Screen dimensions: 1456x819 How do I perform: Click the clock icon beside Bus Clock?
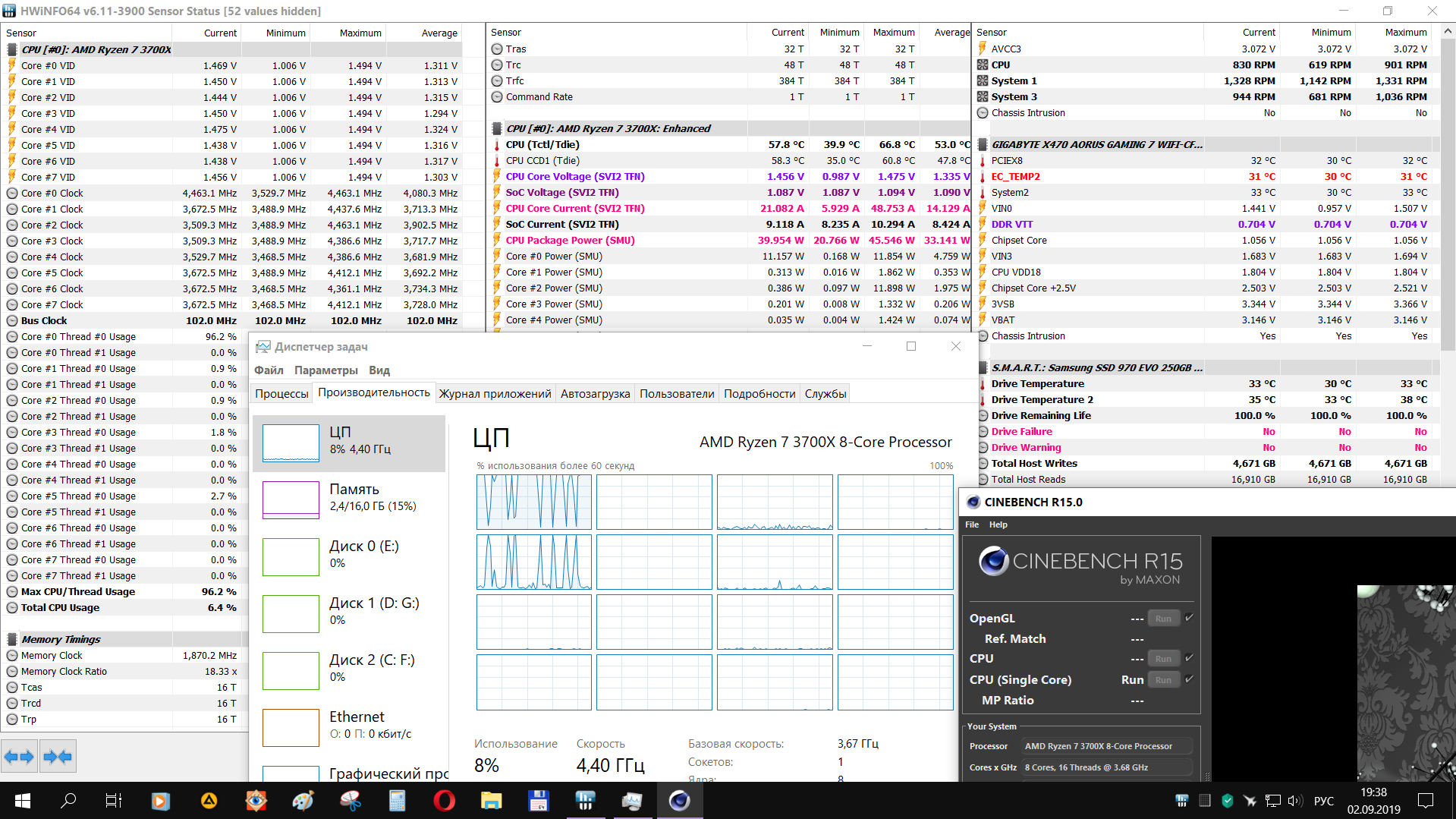click(12, 320)
